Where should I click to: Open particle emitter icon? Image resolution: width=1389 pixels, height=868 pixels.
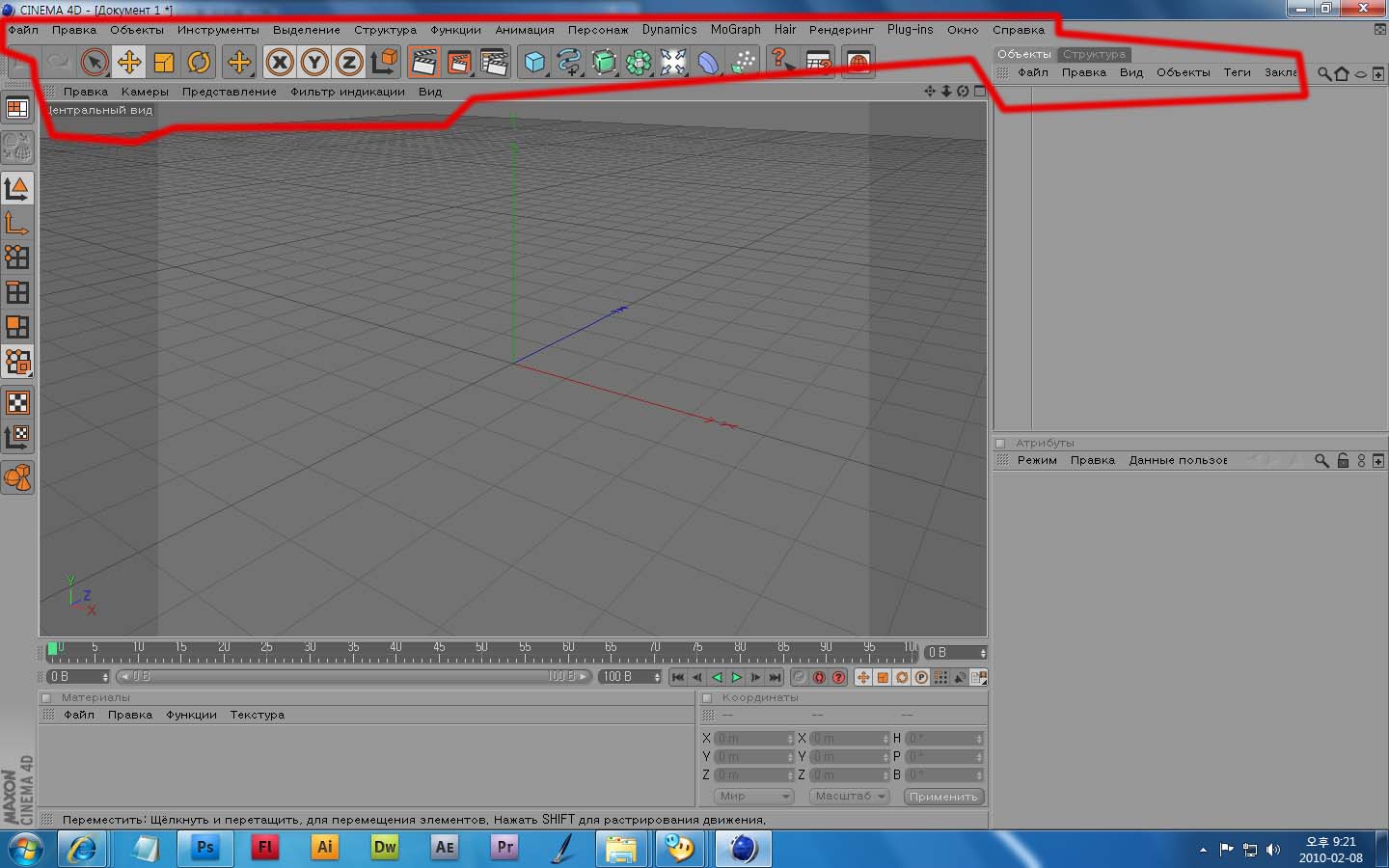click(743, 63)
